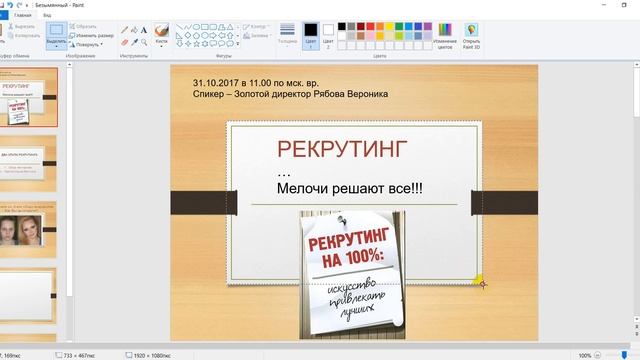Click slide thumbnail showing two women's faces
Image resolution: width=640 pixels, height=360 pixels.
pos(28,229)
